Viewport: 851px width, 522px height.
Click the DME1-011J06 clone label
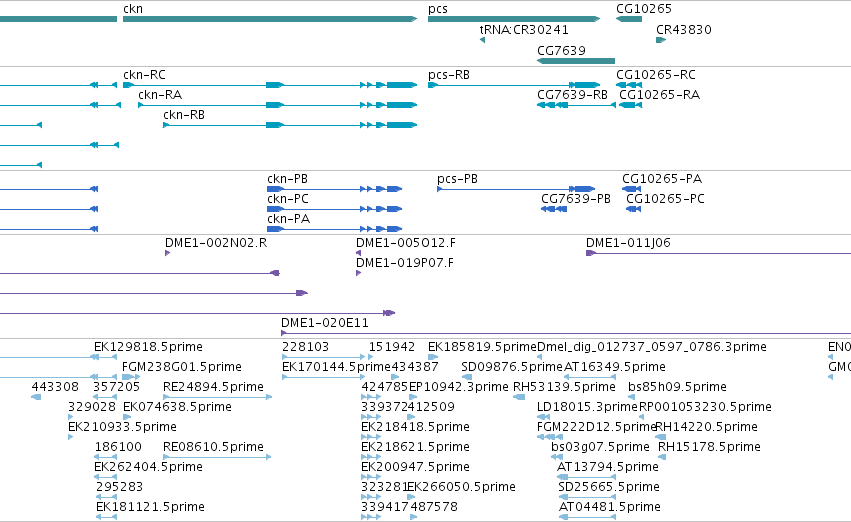(x=628, y=243)
